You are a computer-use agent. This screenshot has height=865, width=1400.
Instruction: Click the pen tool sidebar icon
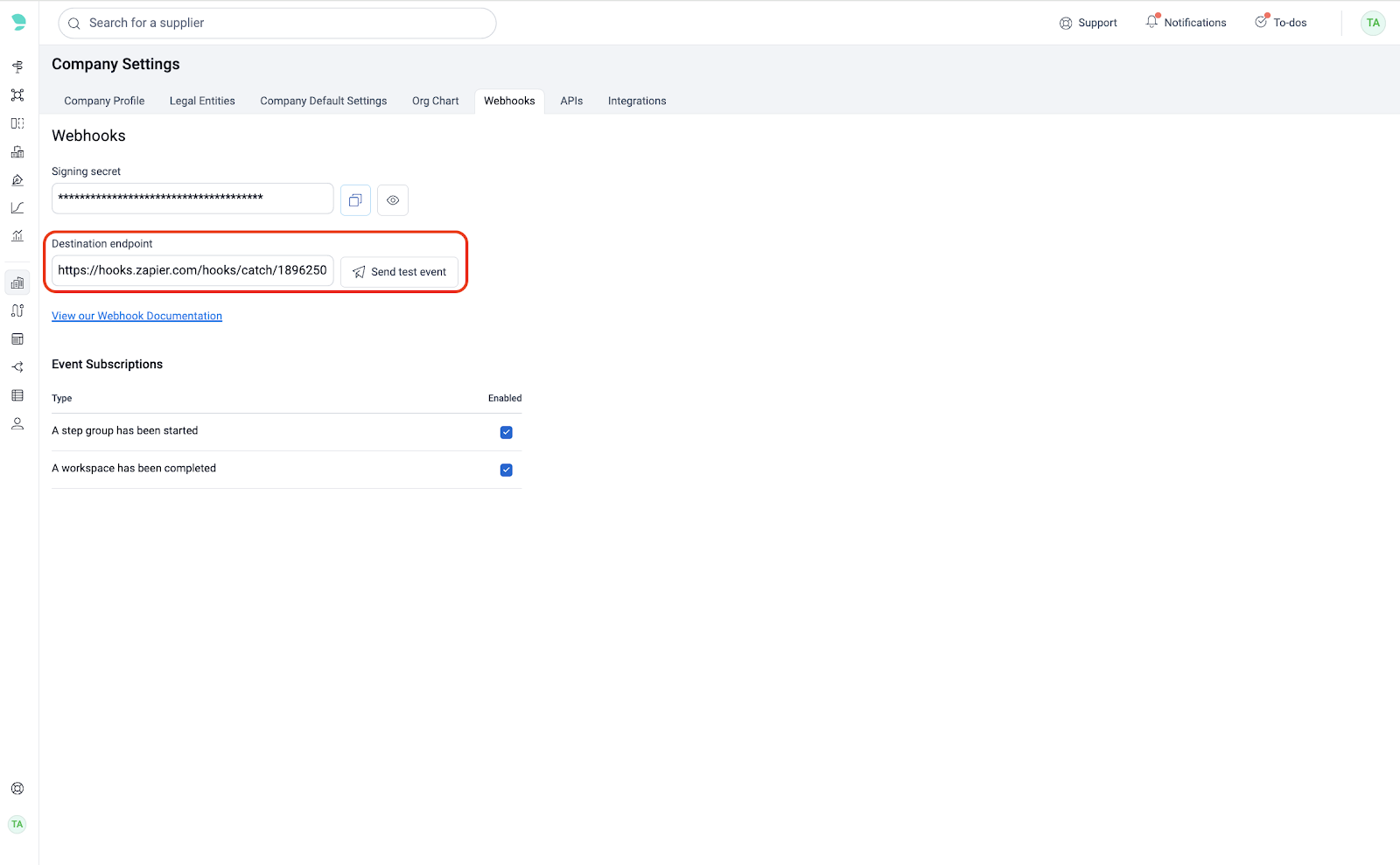click(17, 180)
